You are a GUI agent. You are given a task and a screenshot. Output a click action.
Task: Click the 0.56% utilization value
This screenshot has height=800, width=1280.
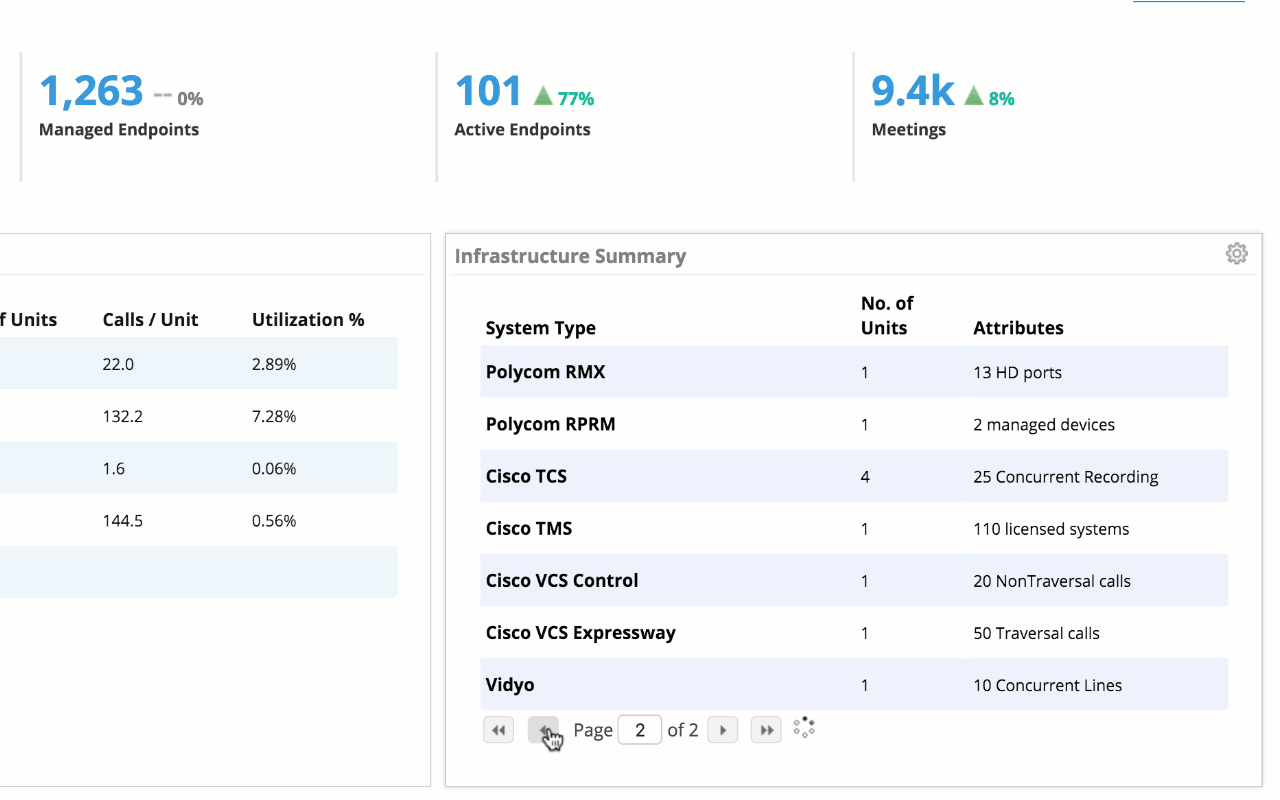274,520
